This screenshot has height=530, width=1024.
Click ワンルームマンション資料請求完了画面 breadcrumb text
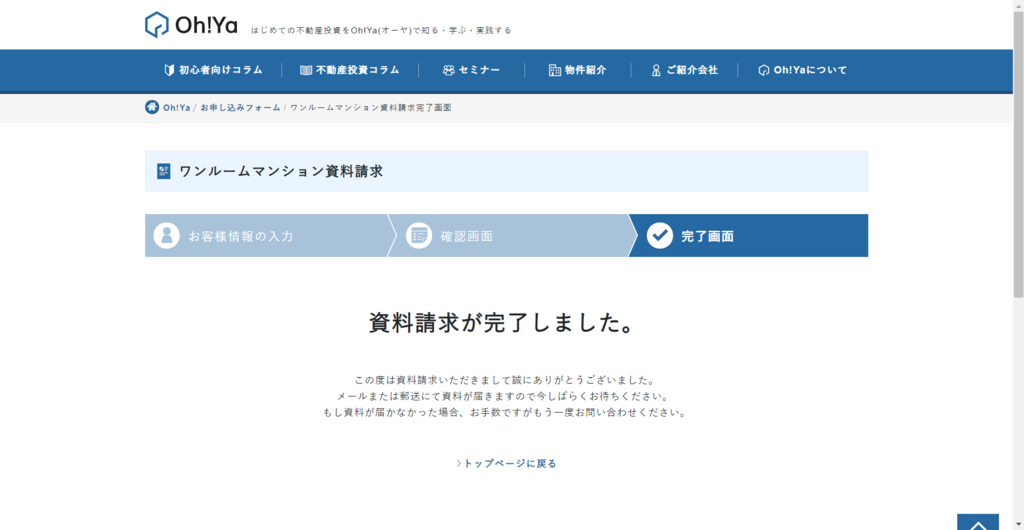tap(370, 108)
